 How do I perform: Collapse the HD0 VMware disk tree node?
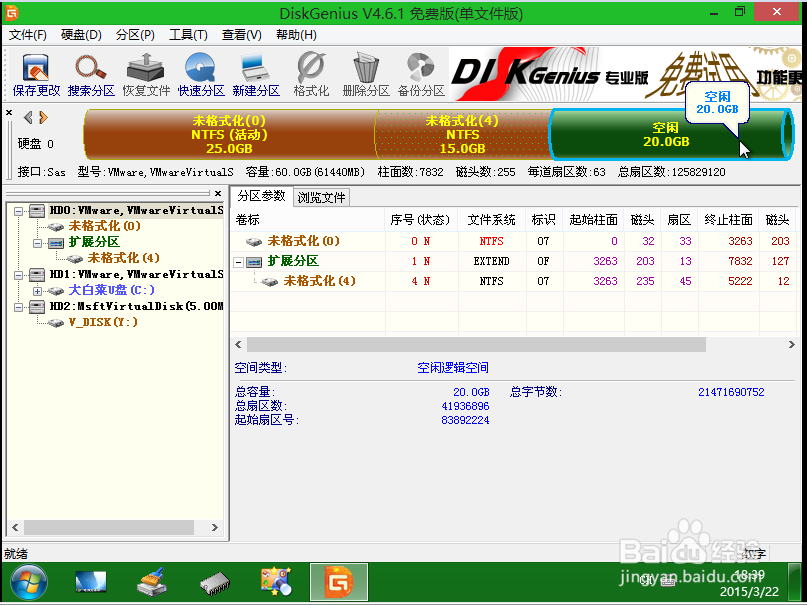tap(19, 211)
